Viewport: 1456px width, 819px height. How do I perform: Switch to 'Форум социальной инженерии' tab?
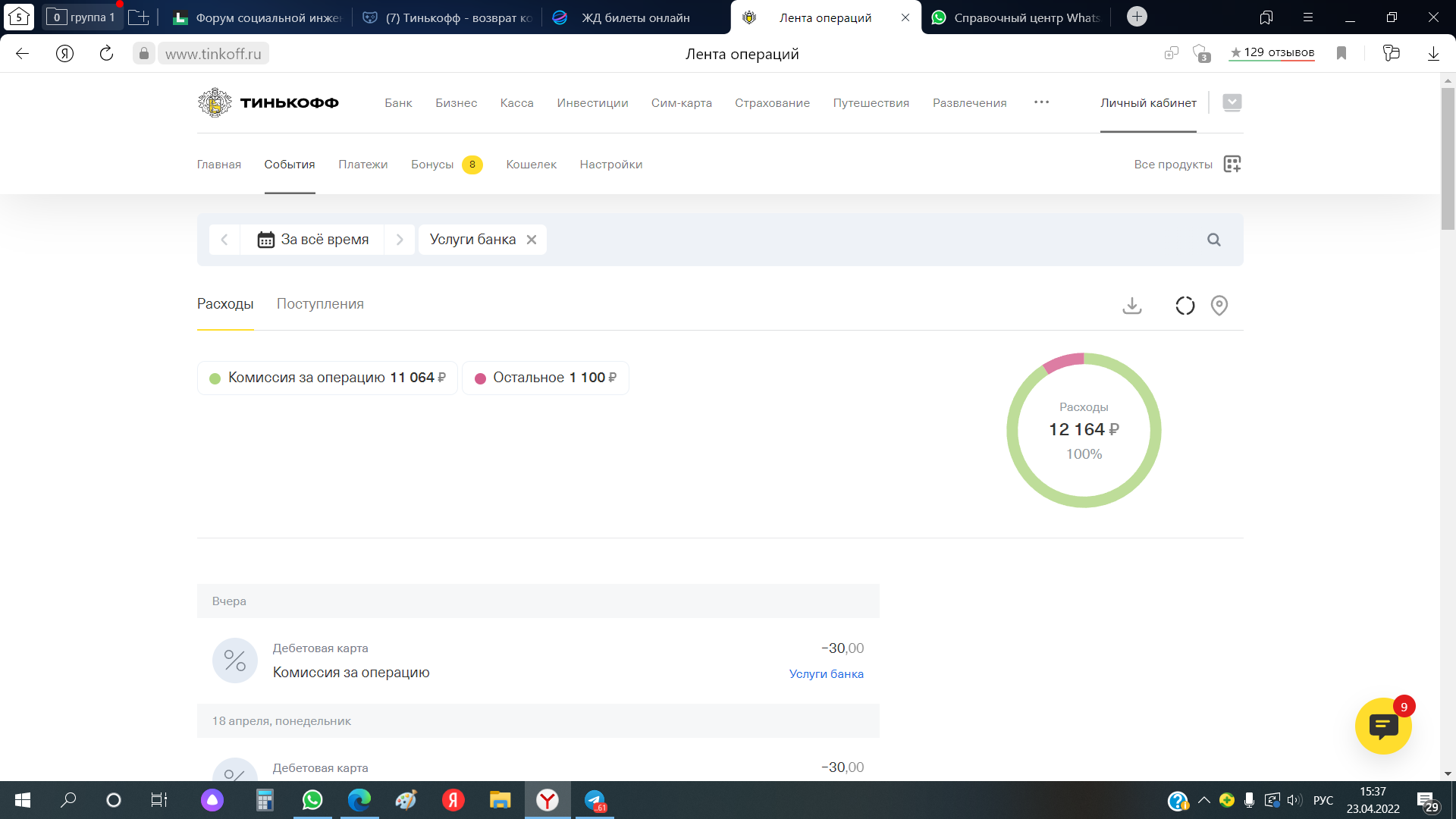click(x=258, y=17)
